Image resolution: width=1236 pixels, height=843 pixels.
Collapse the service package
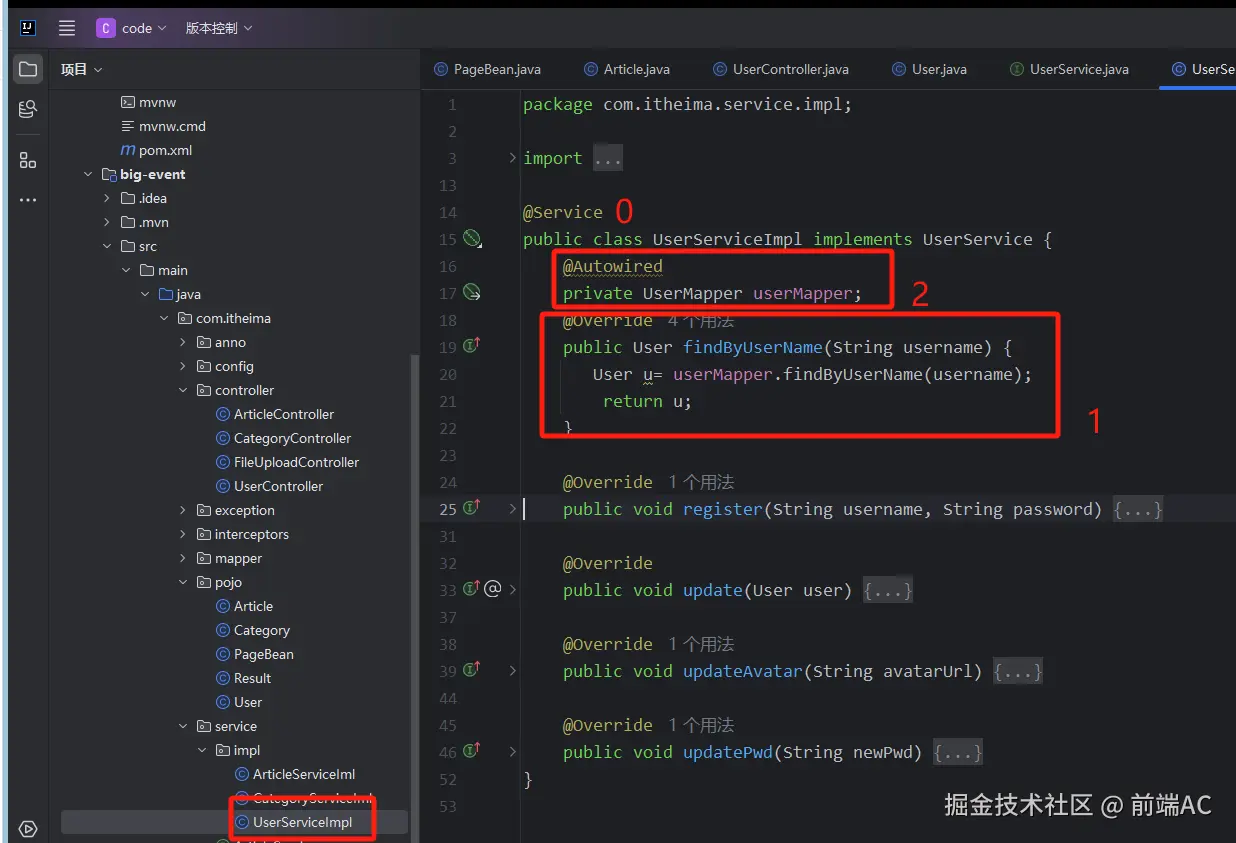183,726
